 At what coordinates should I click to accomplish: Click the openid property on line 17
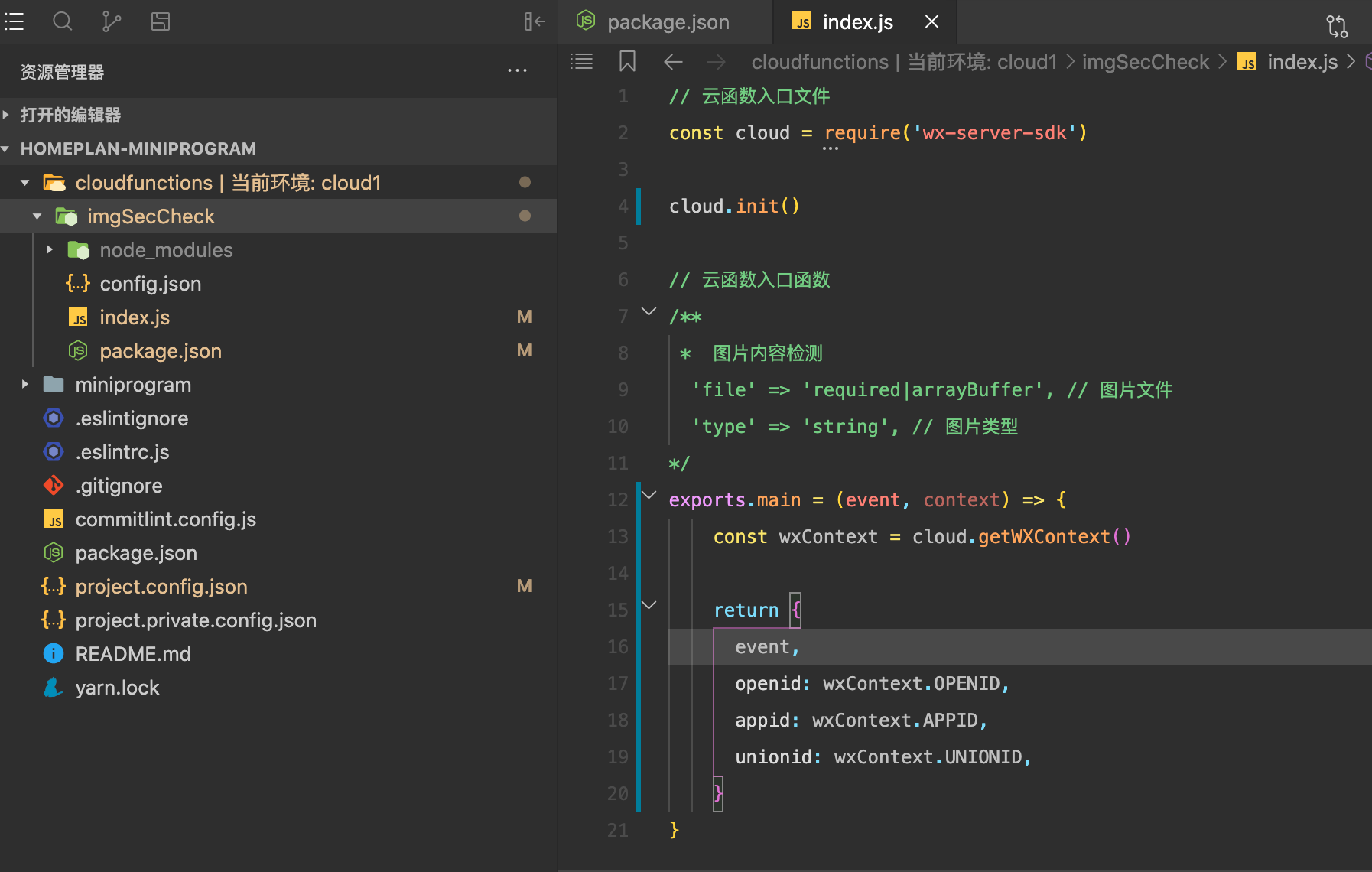tap(769, 684)
